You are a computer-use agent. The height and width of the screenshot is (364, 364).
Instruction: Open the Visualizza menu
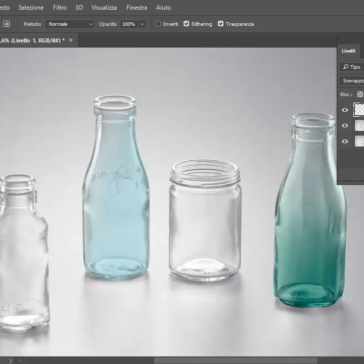[104, 7]
